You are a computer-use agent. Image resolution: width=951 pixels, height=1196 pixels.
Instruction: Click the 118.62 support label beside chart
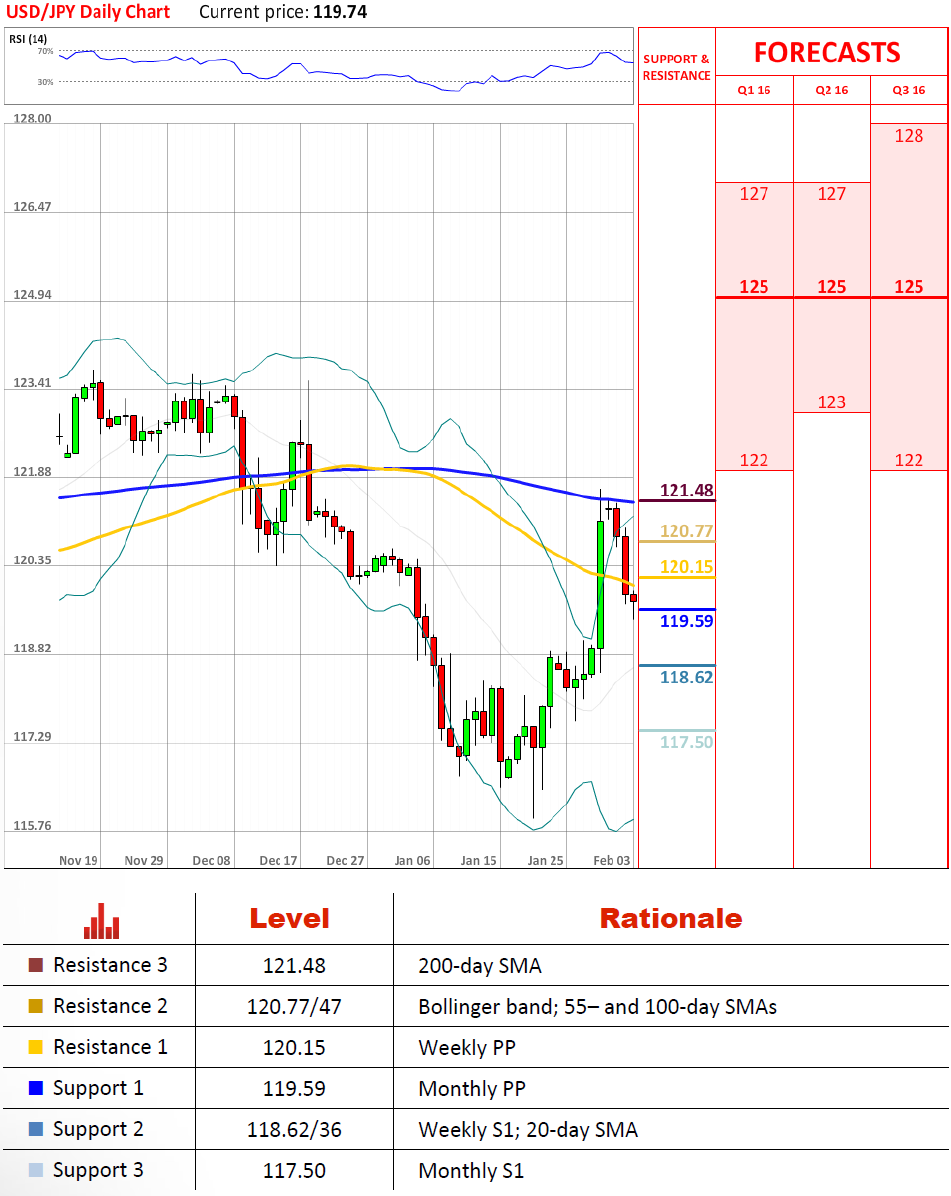click(686, 677)
